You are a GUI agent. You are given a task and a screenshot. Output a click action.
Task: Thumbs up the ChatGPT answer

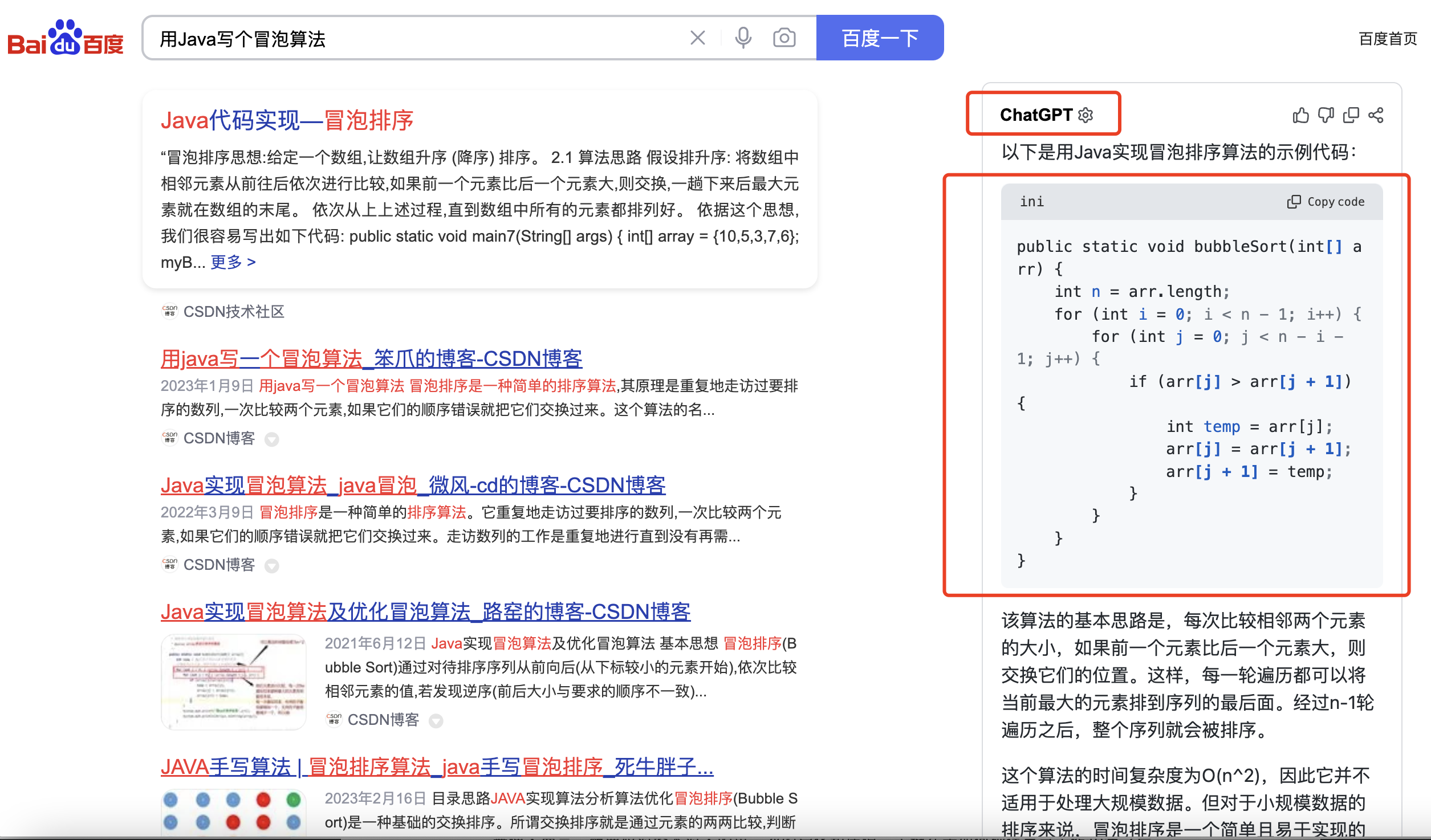point(1300,115)
